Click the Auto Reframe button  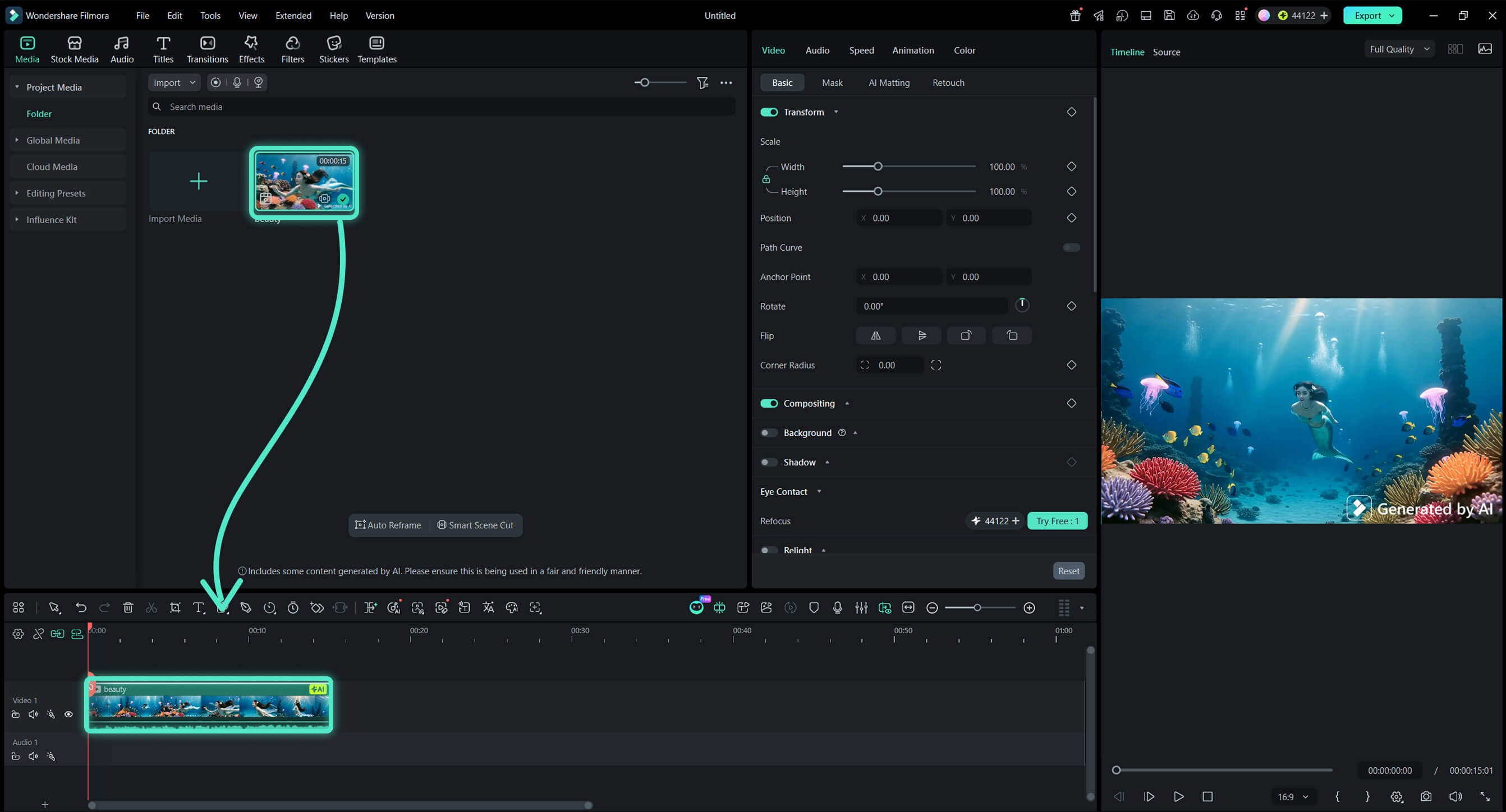coord(388,525)
